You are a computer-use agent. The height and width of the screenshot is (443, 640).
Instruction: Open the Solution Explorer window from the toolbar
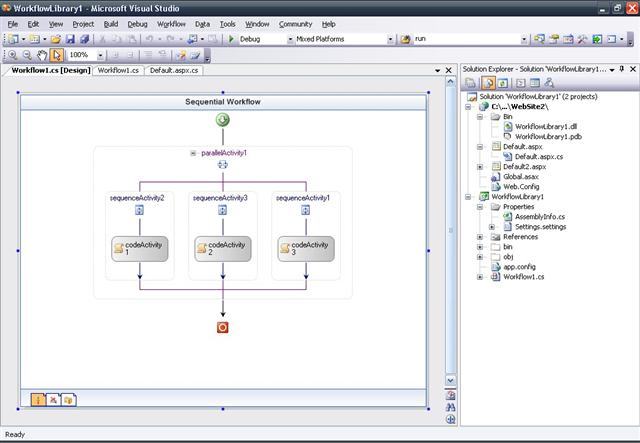(539, 39)
